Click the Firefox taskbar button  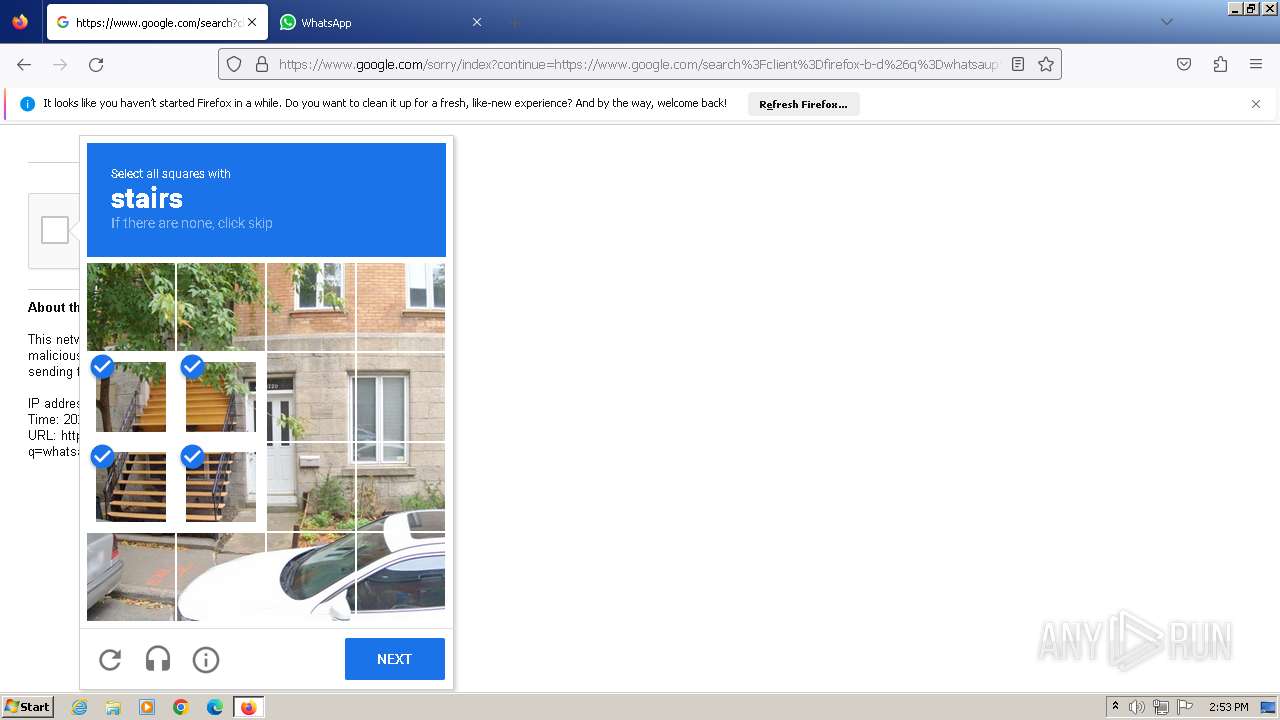(248, 707)
